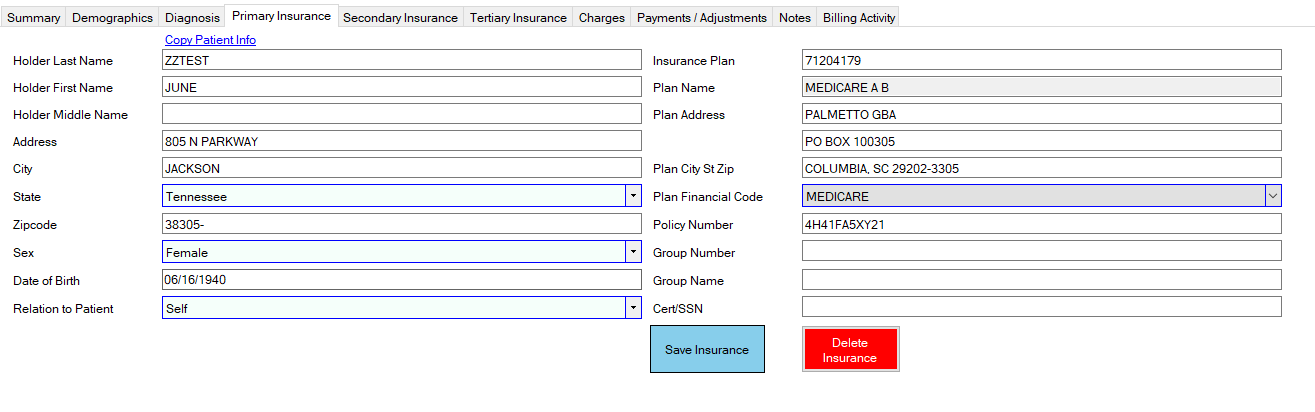
Task: Click into the Holder Last Name field
Action: point(400,60)
